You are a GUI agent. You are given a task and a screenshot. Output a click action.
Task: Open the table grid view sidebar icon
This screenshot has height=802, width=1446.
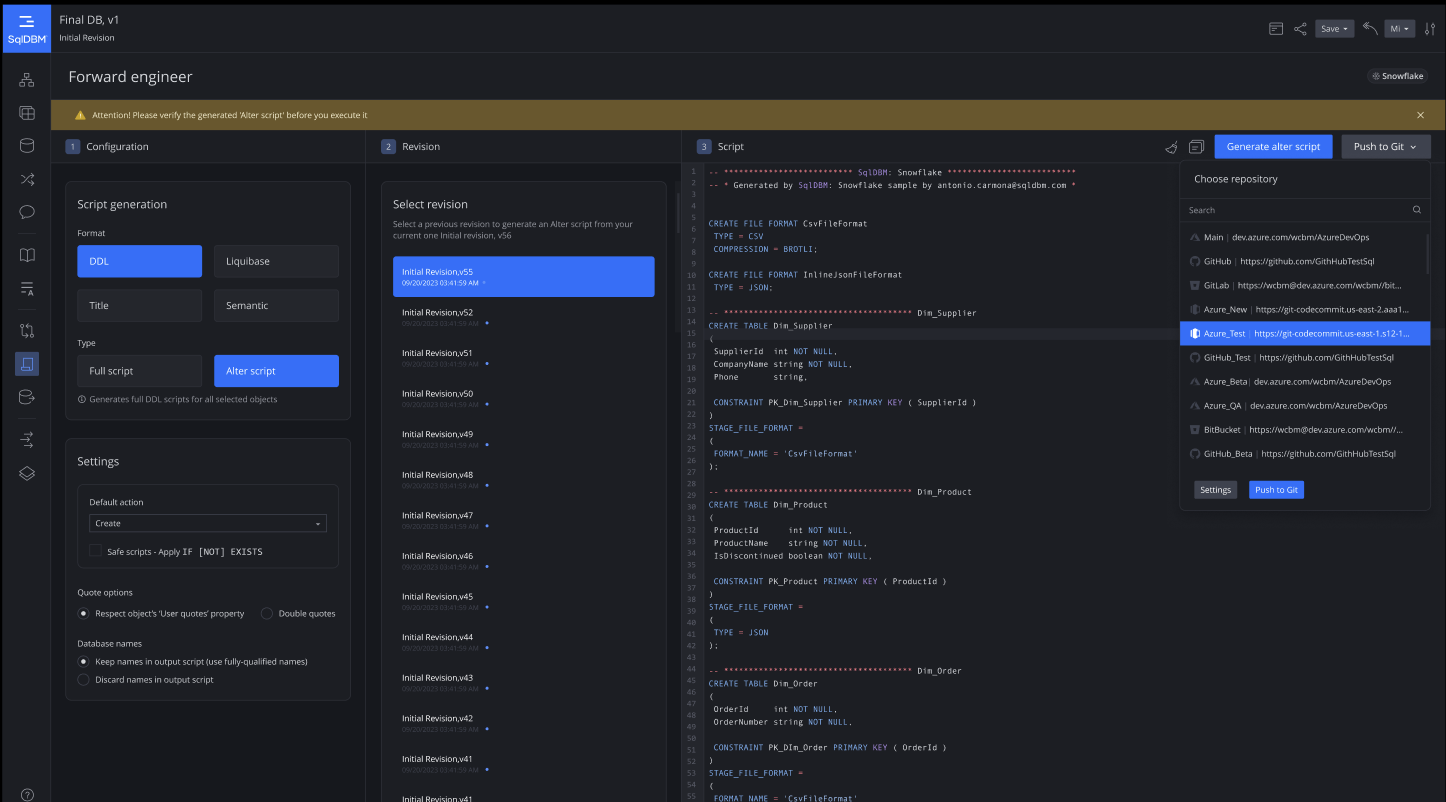(x=27, y=113)
